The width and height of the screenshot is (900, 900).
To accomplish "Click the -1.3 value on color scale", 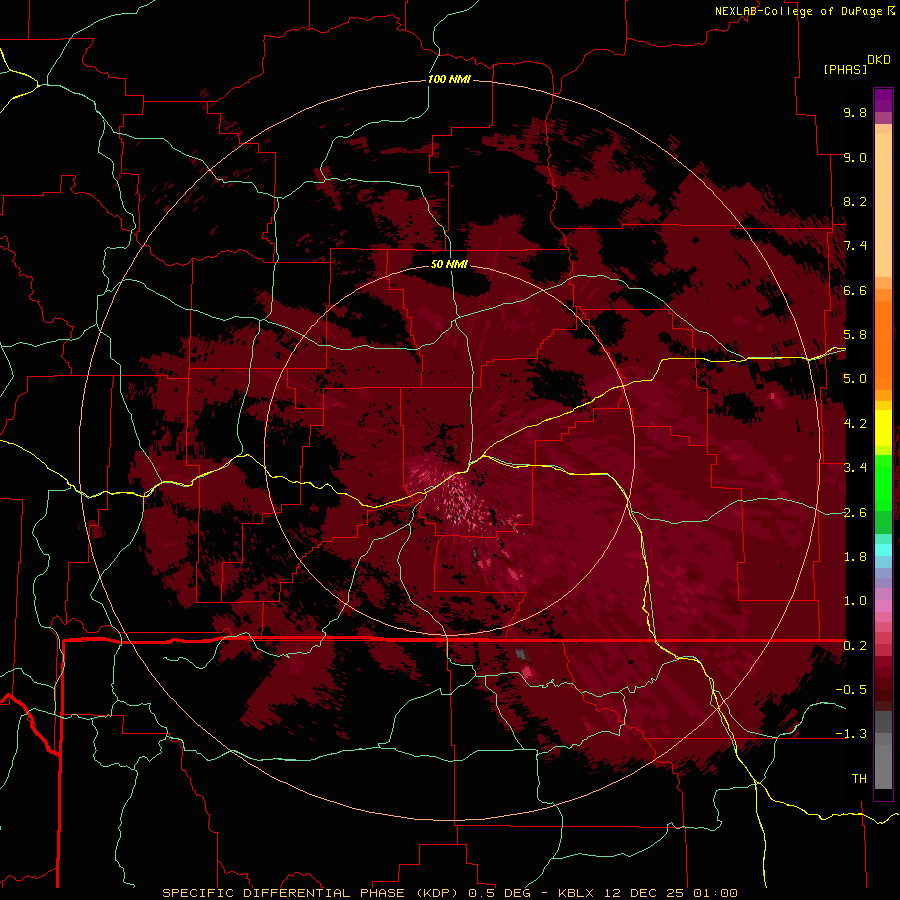I will 851,734.
